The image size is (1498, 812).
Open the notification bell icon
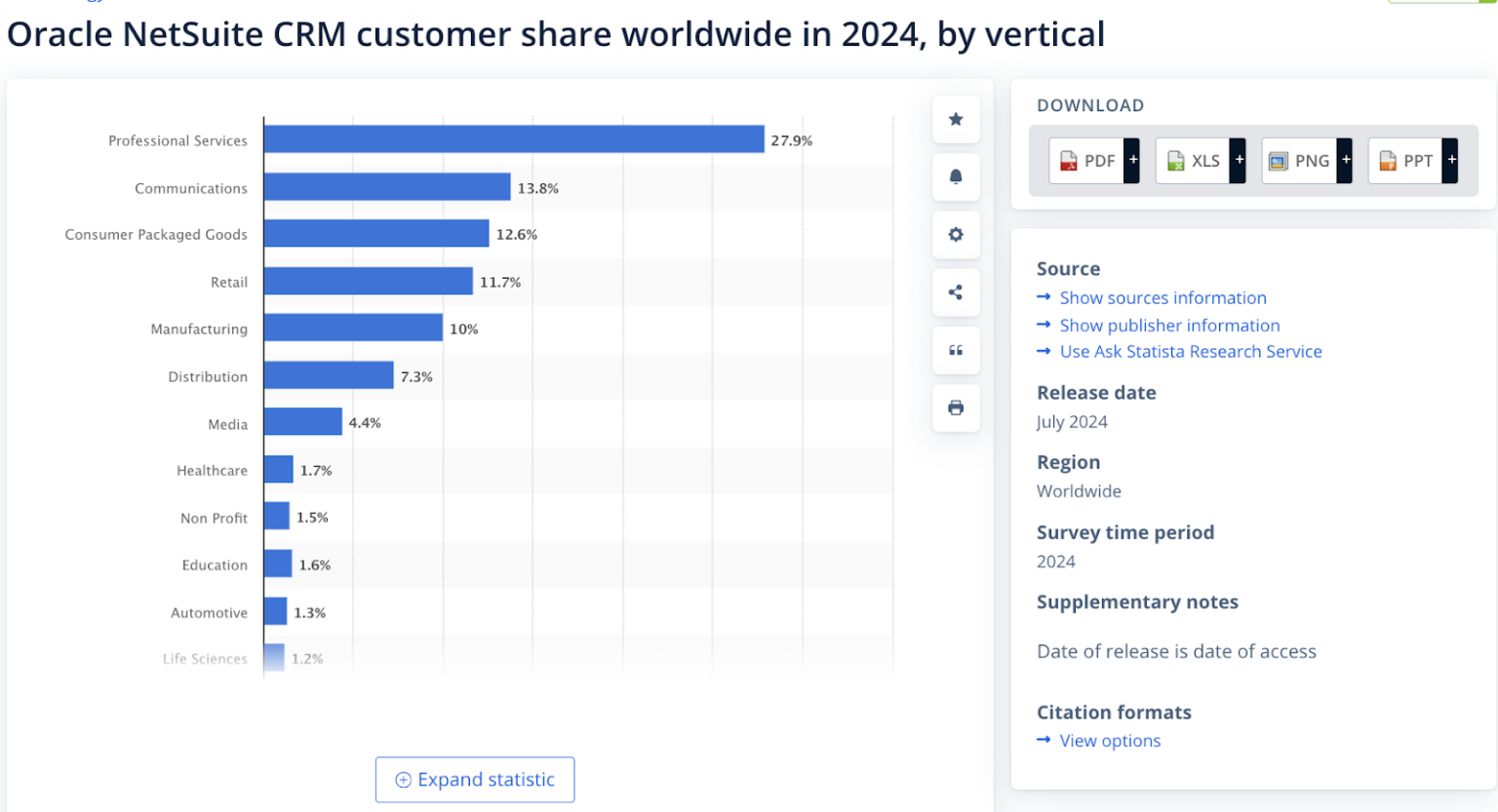[956, 176]
